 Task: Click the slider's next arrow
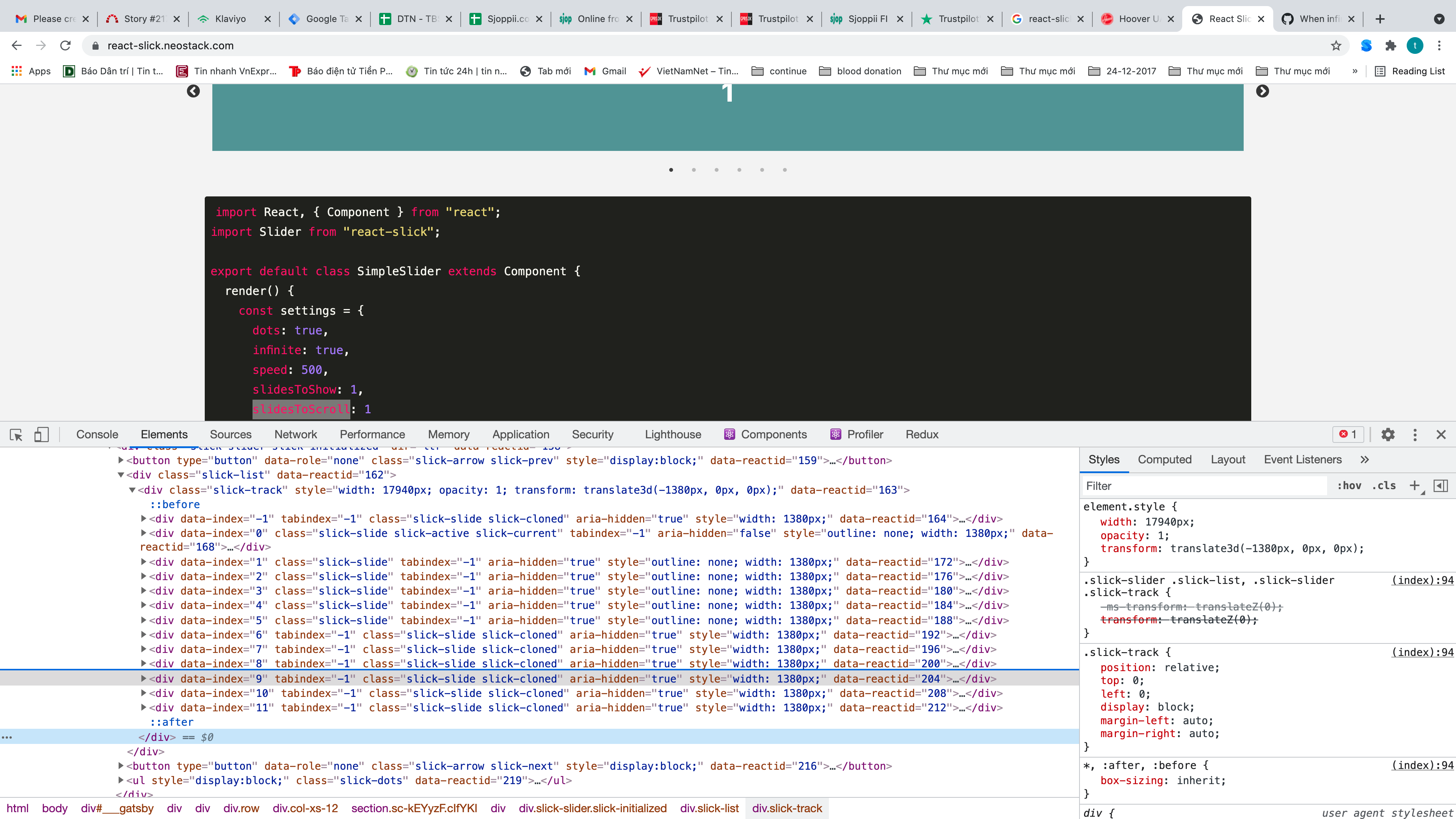1262,91
